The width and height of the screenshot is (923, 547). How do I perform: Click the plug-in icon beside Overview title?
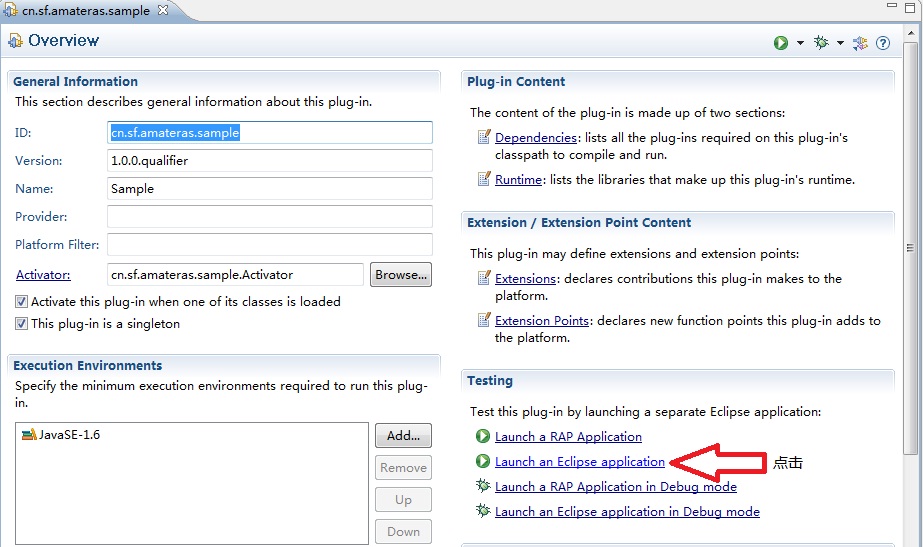(x=15, y=41)
